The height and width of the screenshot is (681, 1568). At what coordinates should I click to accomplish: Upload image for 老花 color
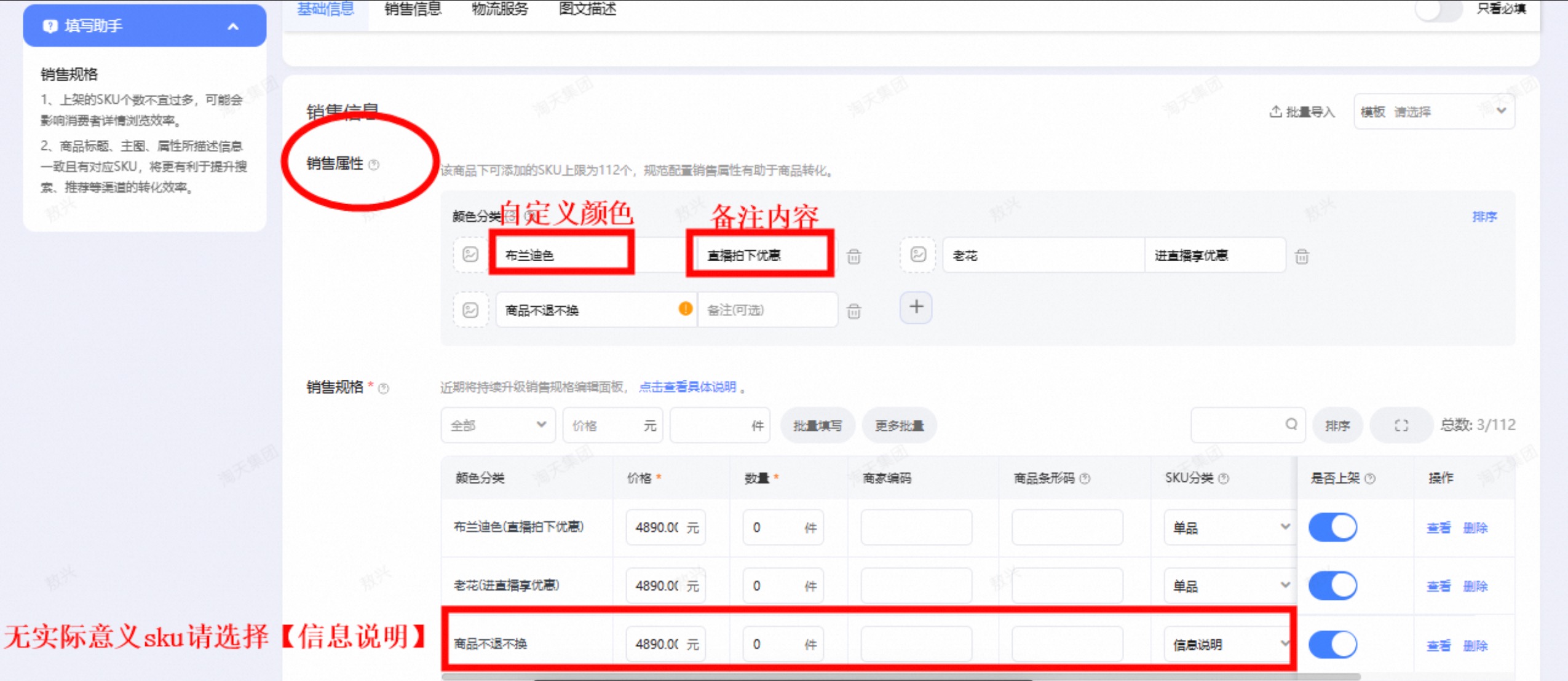click(918, 254)
